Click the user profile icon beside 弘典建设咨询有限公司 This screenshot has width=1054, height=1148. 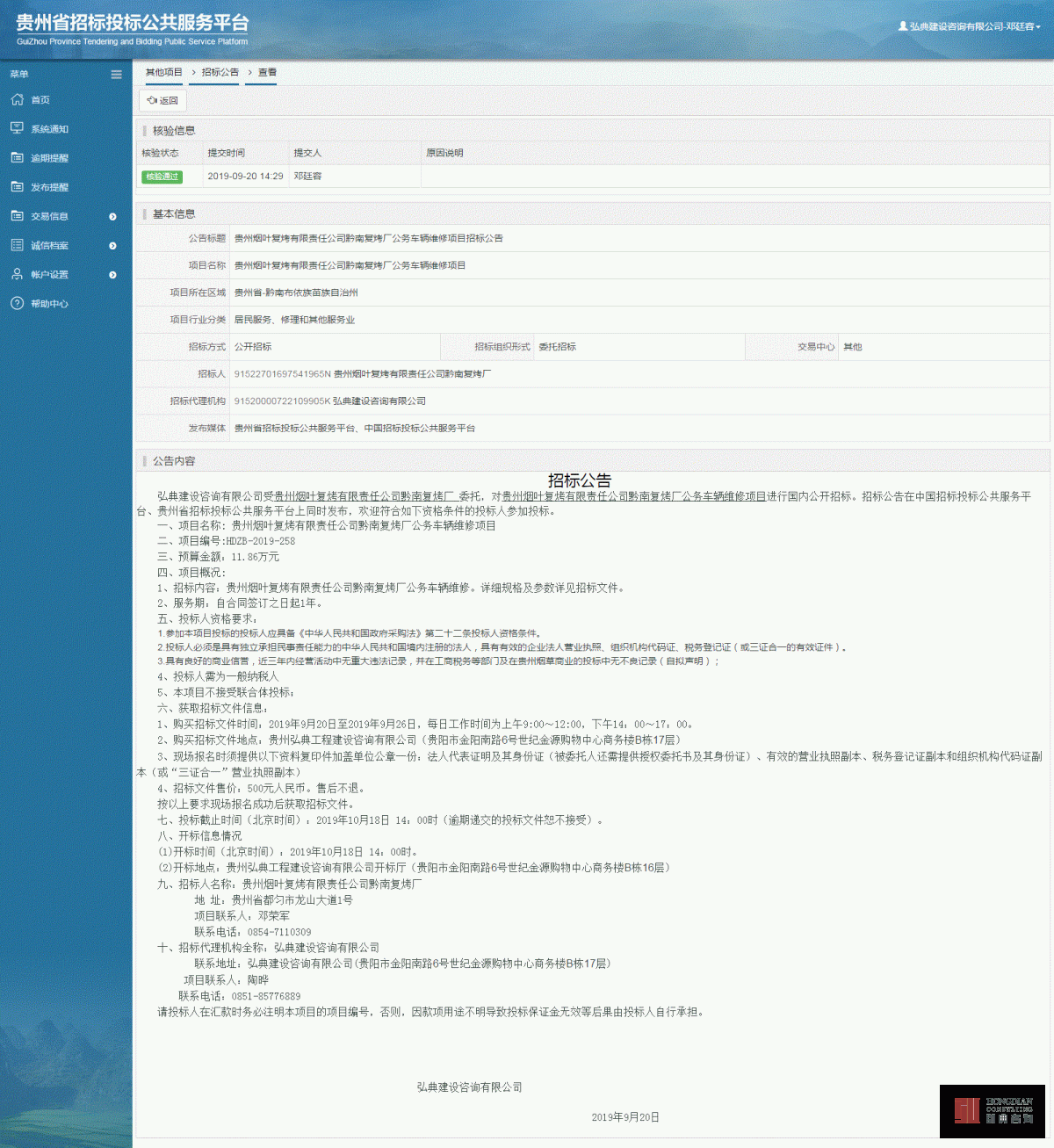(903, 27)
